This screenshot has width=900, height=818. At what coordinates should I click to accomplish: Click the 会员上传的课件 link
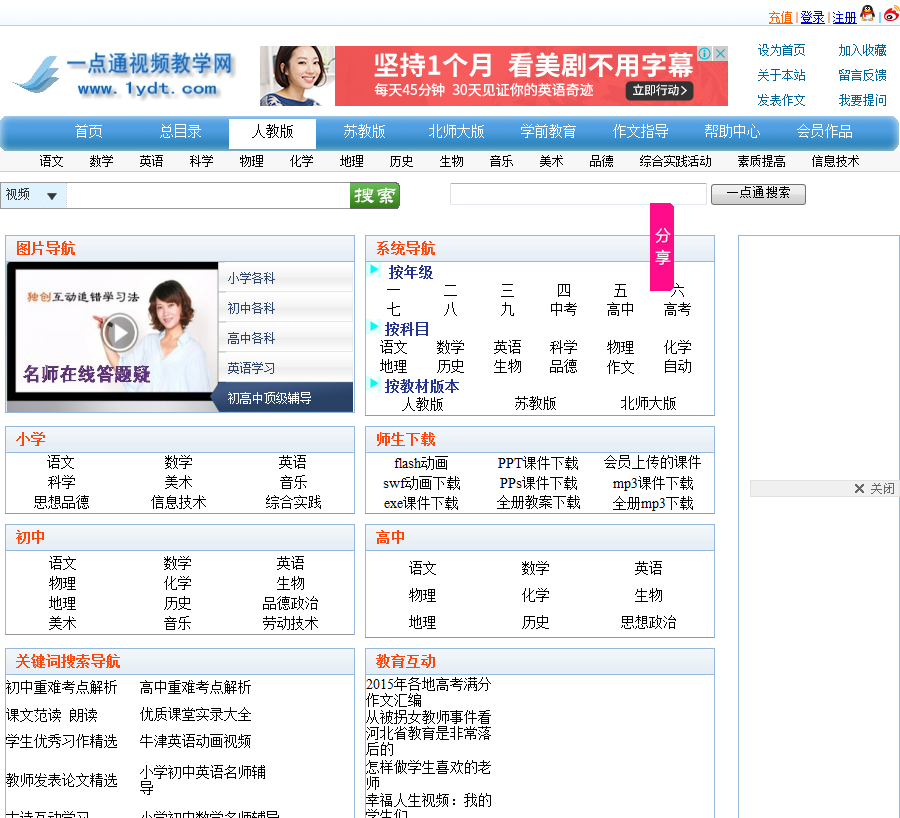(x=652, y=463)
